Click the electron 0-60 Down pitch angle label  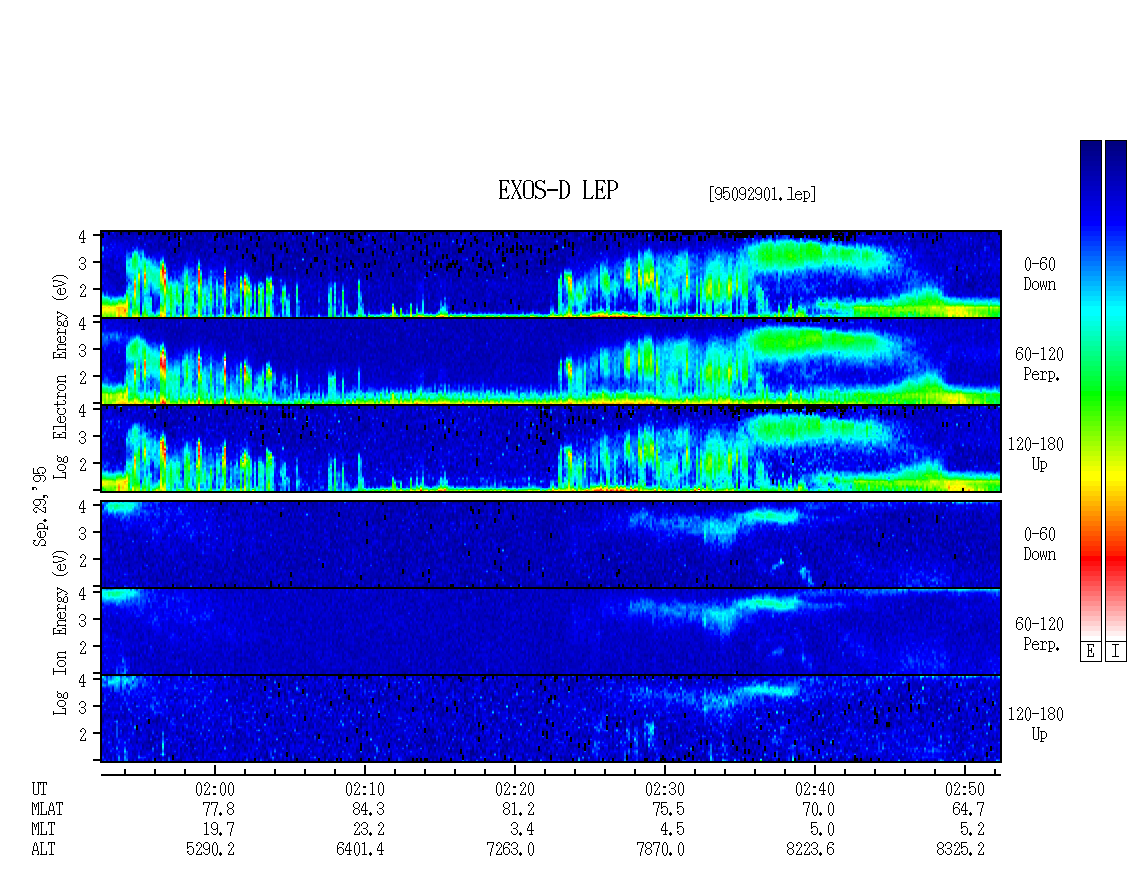(x=1039, y=275)
